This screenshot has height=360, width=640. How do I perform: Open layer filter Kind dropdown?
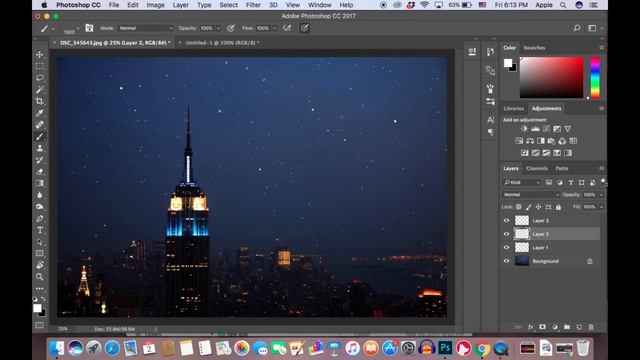(522, 182)
